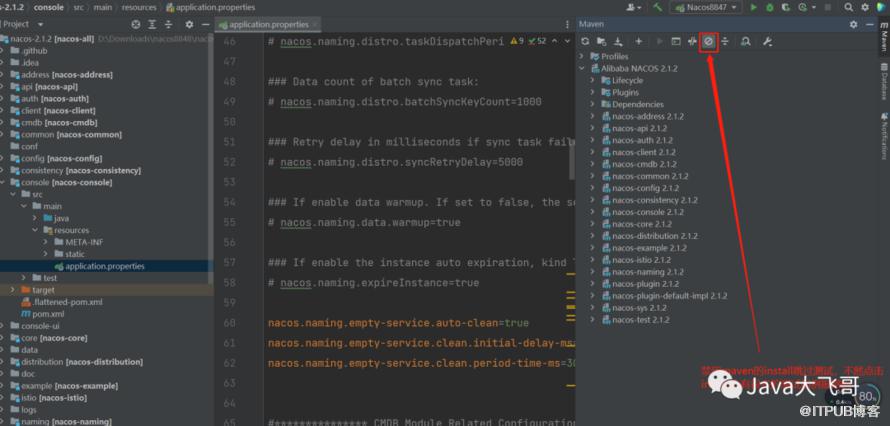Click the Collapse All icon in Maven toolbar
Image resolution: width=890 pixels, height=426 pixels.
pos(725,42)
